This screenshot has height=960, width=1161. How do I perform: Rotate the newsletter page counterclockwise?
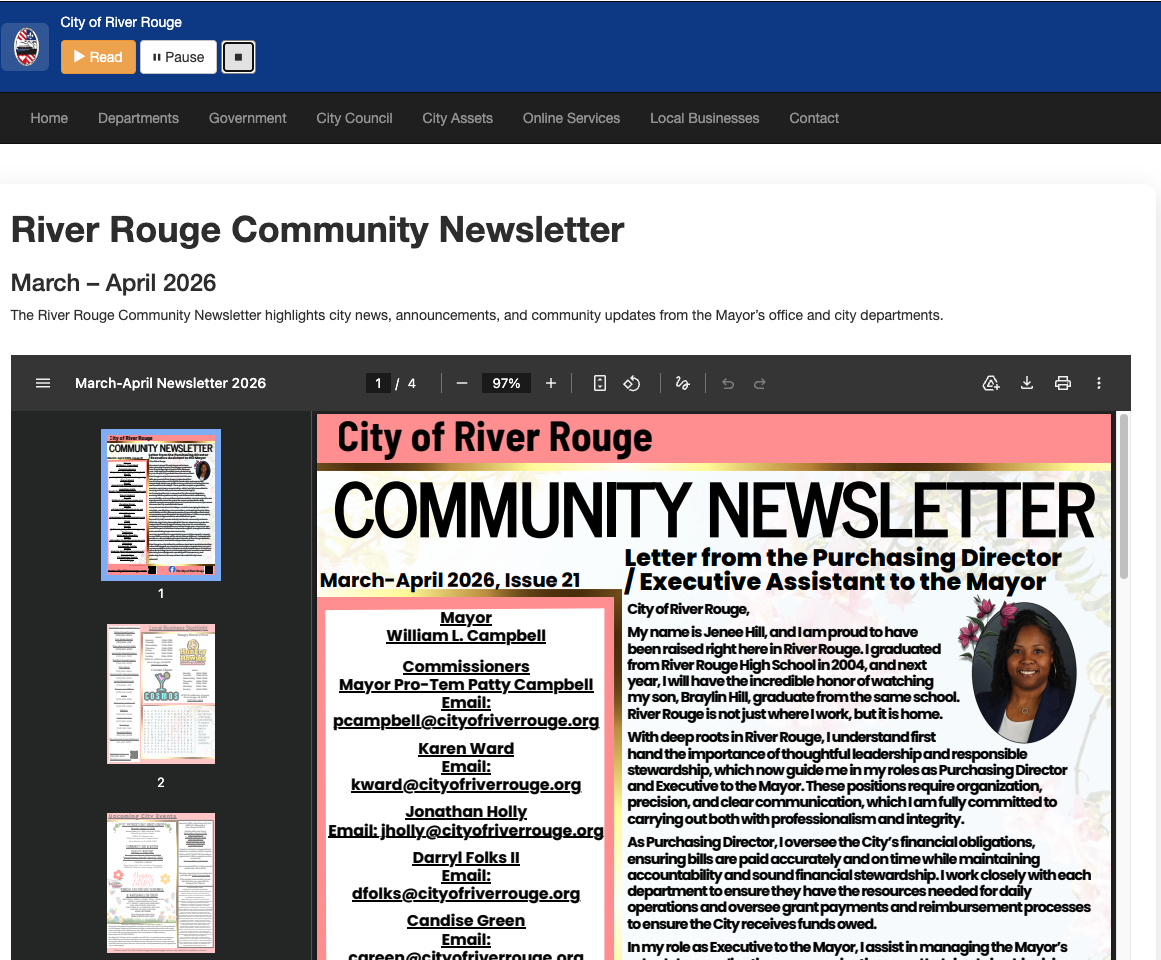(x=631, y=383)
